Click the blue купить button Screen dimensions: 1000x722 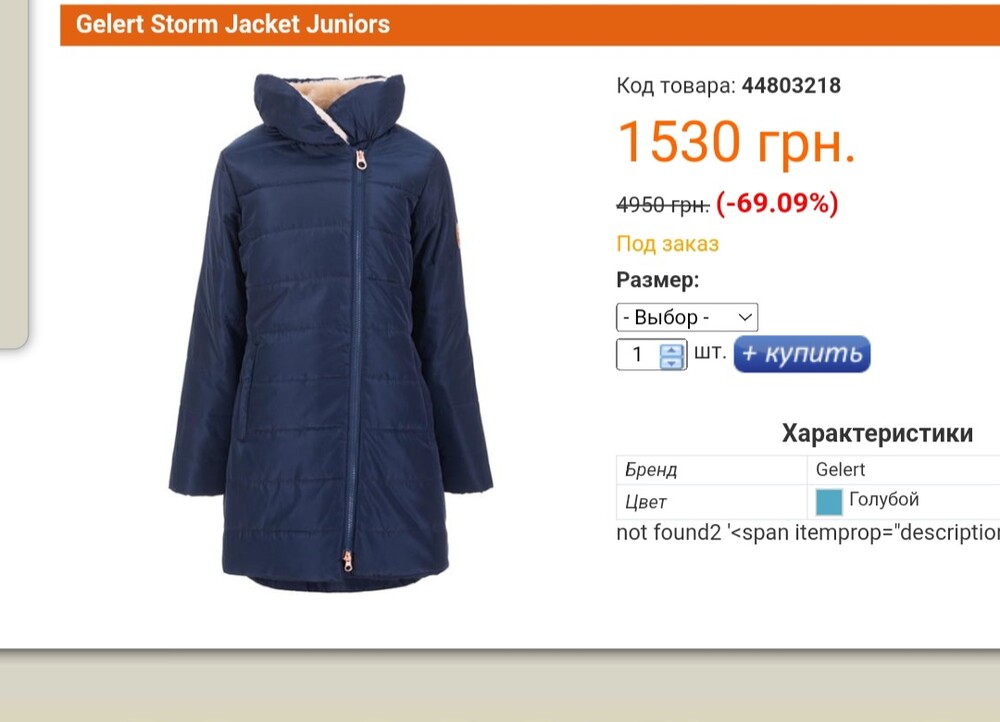coord(802,353)
